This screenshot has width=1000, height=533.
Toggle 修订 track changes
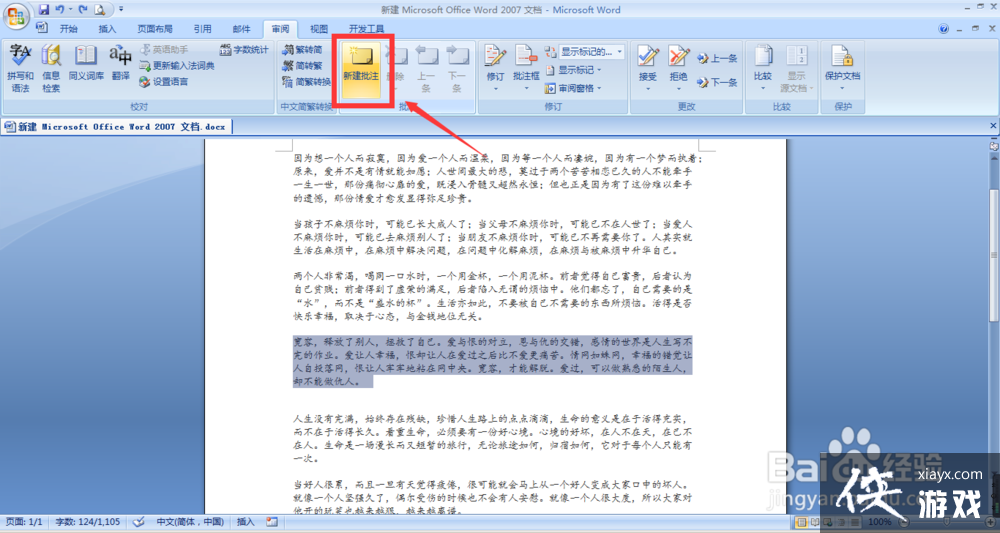[x=495, y=66]
